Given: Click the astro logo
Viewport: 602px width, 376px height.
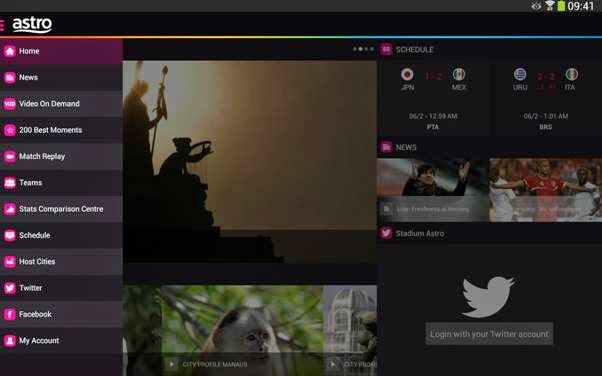Looking at the screenshot, I should [32, 25].
